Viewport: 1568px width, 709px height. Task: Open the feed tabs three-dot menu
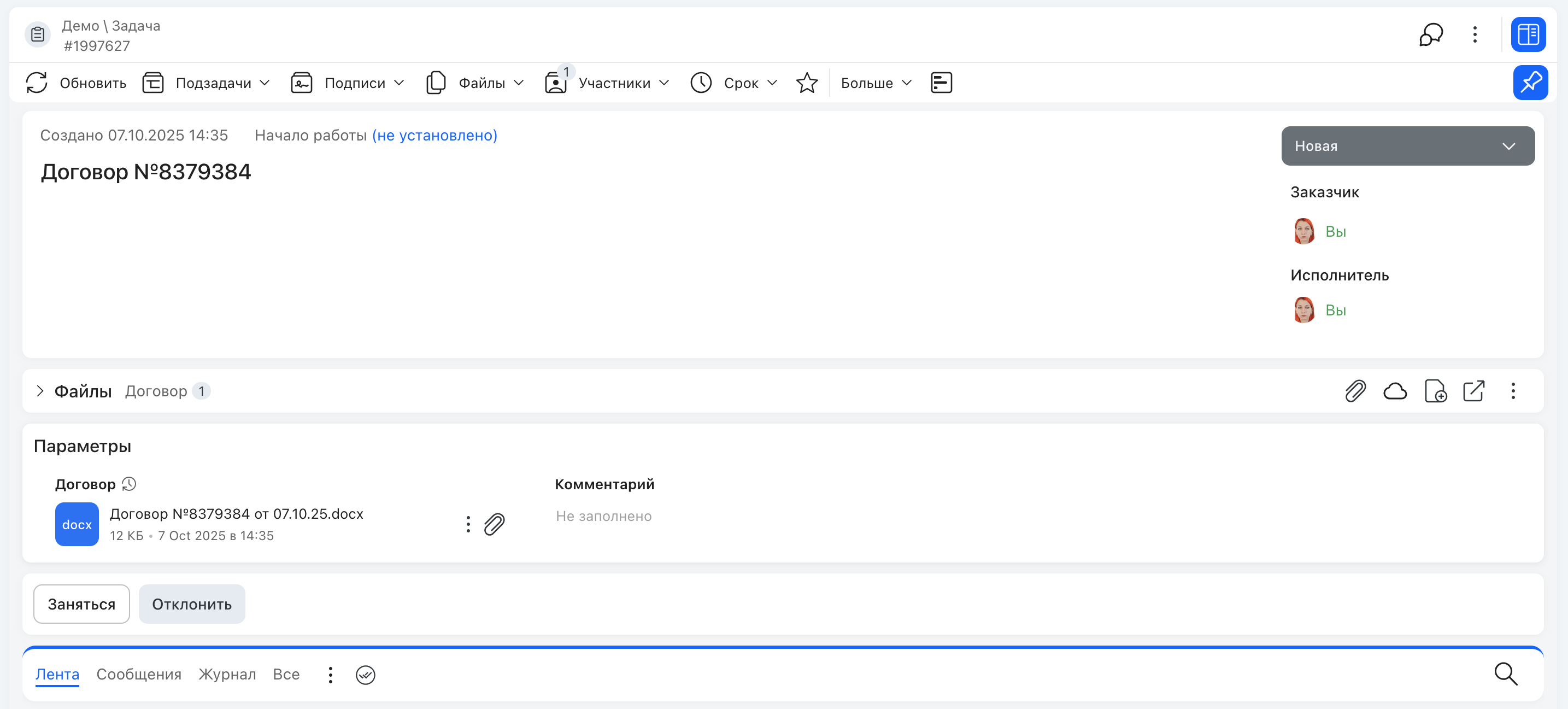tap(330, 675)
